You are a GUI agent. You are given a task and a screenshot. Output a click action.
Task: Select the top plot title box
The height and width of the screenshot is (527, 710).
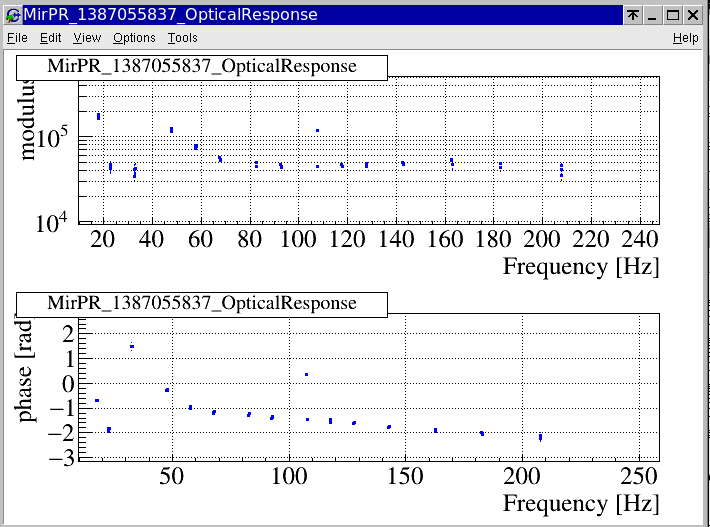pyautogui.click(x=201, y=66)
